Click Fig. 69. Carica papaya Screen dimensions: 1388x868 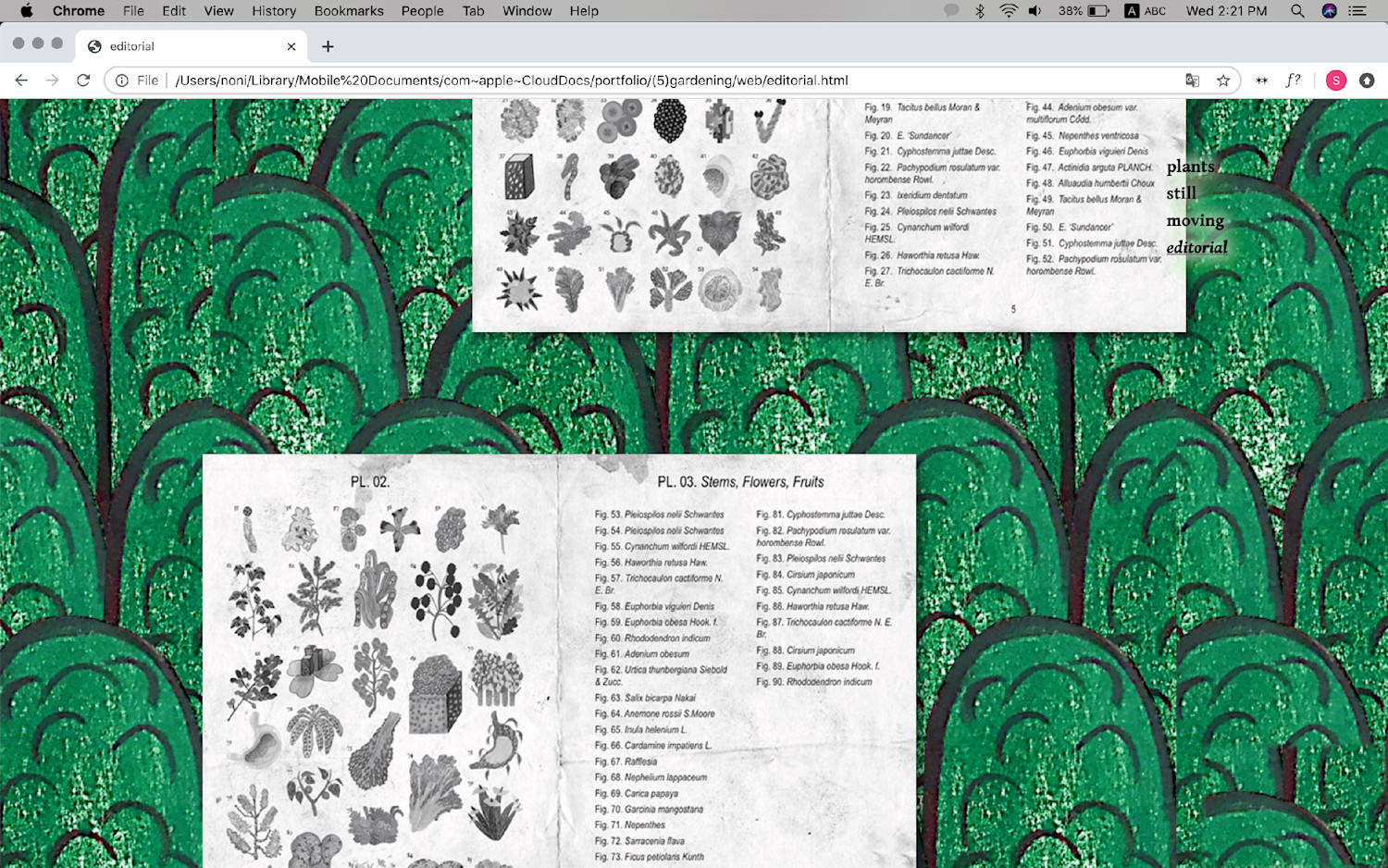(x=636, y=794)
